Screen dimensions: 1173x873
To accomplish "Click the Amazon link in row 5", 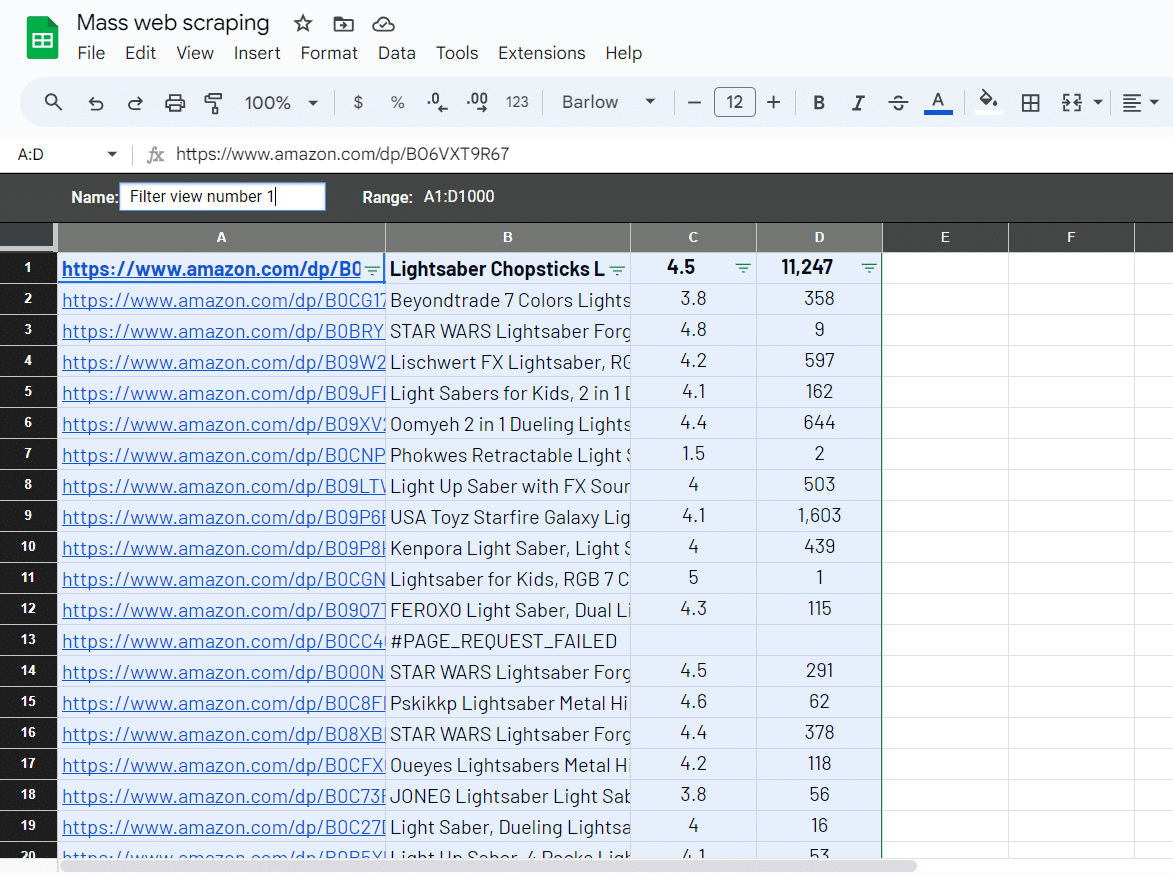I will (222, 393).
